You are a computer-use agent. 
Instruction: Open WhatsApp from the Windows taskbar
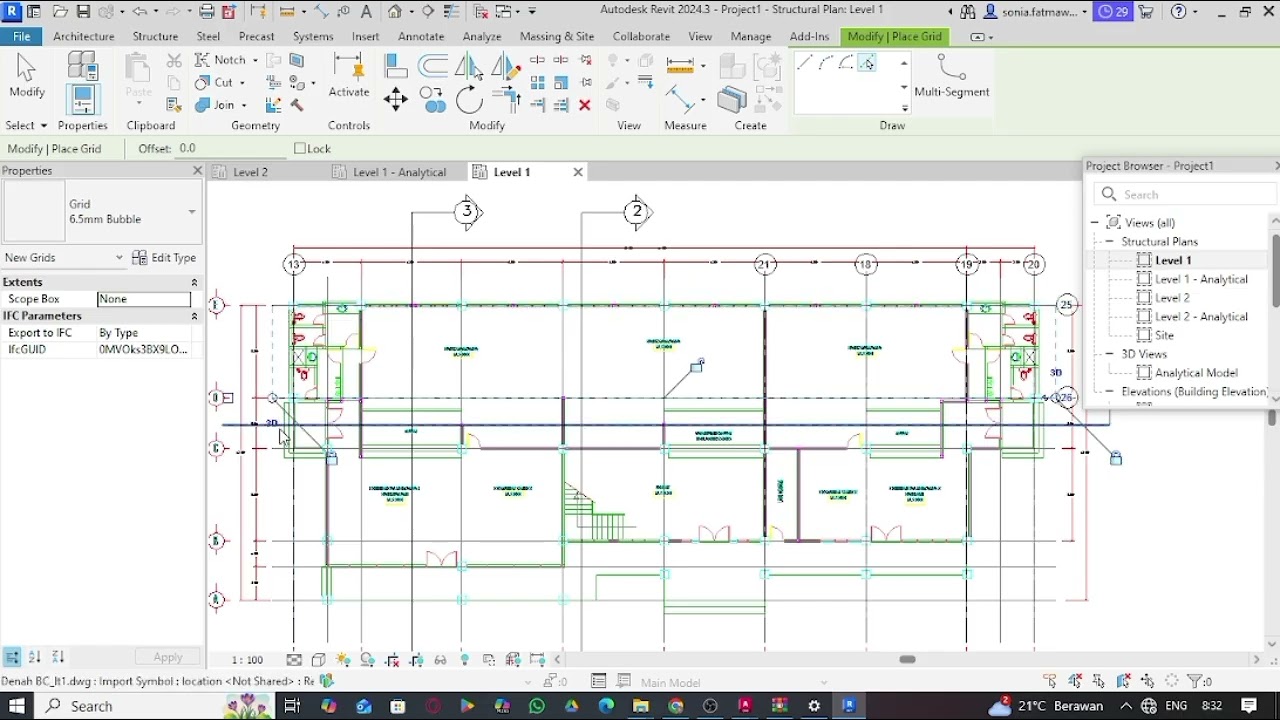click(x=537, y=706)
